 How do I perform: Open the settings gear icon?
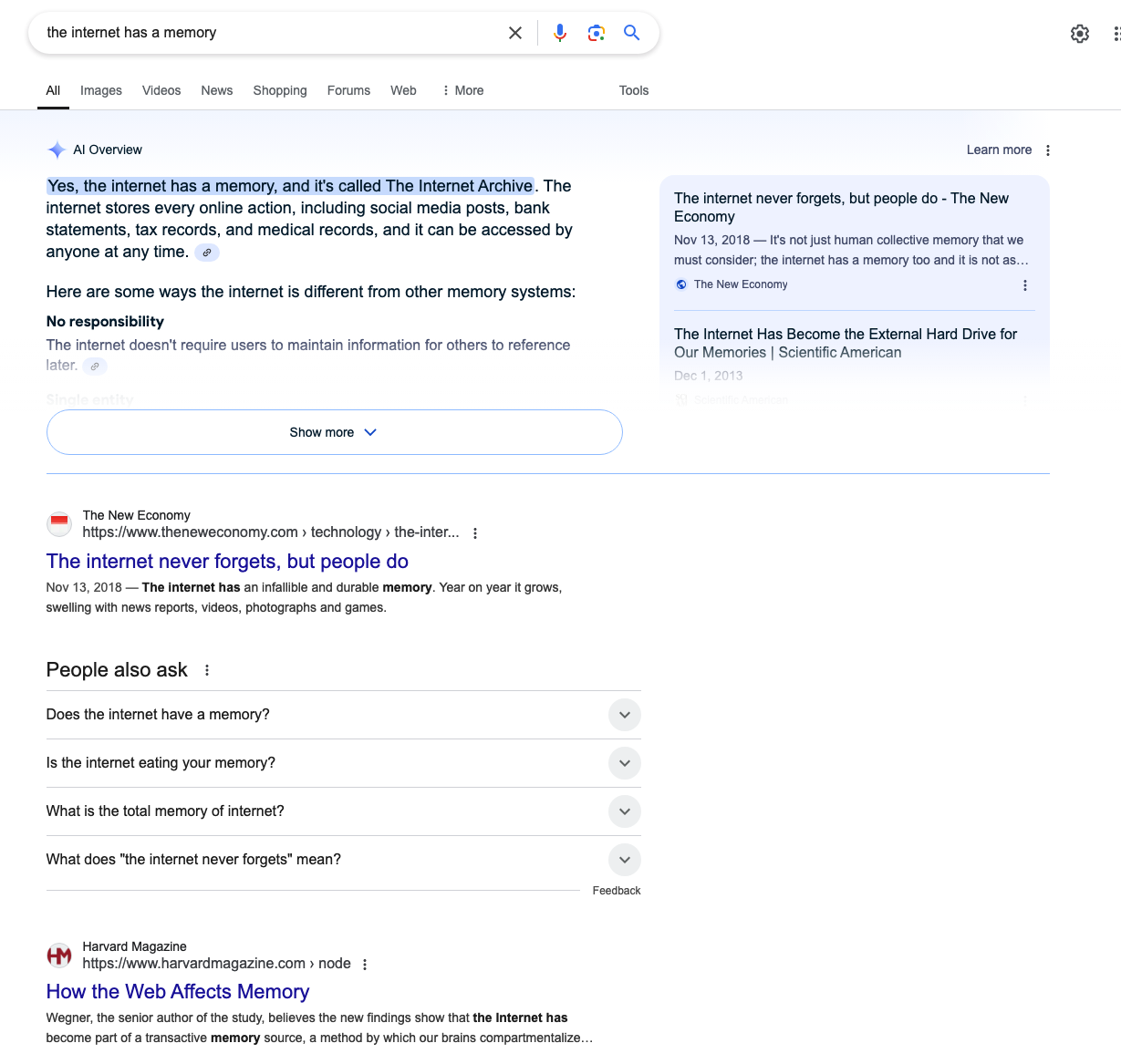click(1080, 34)
